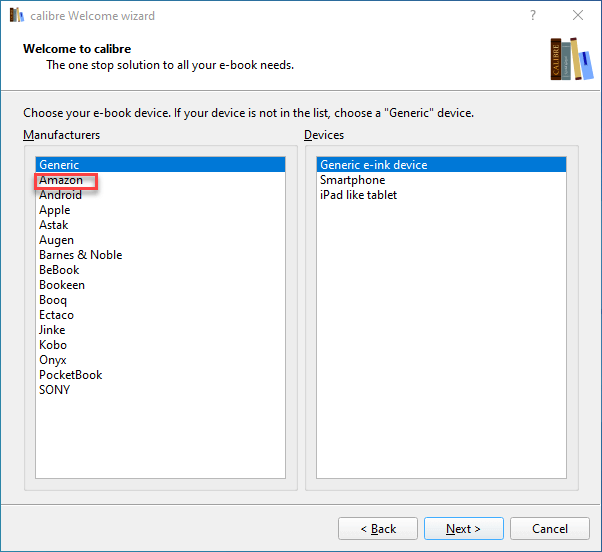Select Amazon manufacturer

tap(160, 180)
